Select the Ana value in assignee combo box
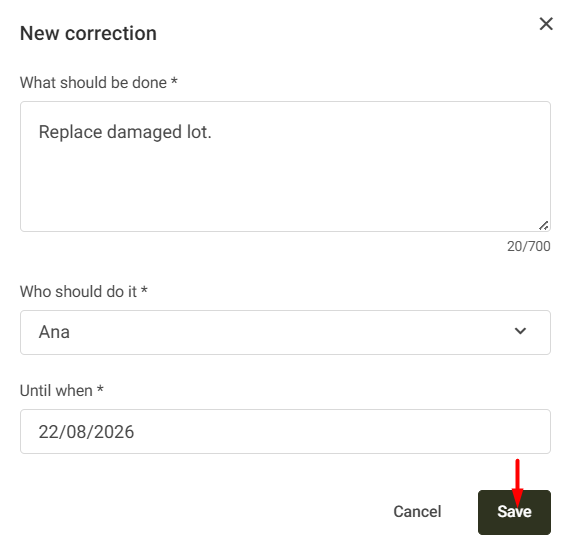 [54, 332]
